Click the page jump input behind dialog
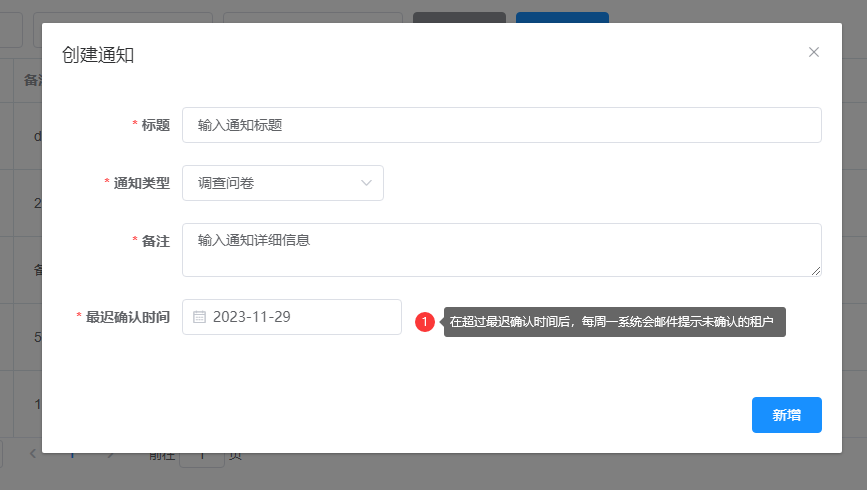Viewport: 867px width, 490px height. click(202, 458)
